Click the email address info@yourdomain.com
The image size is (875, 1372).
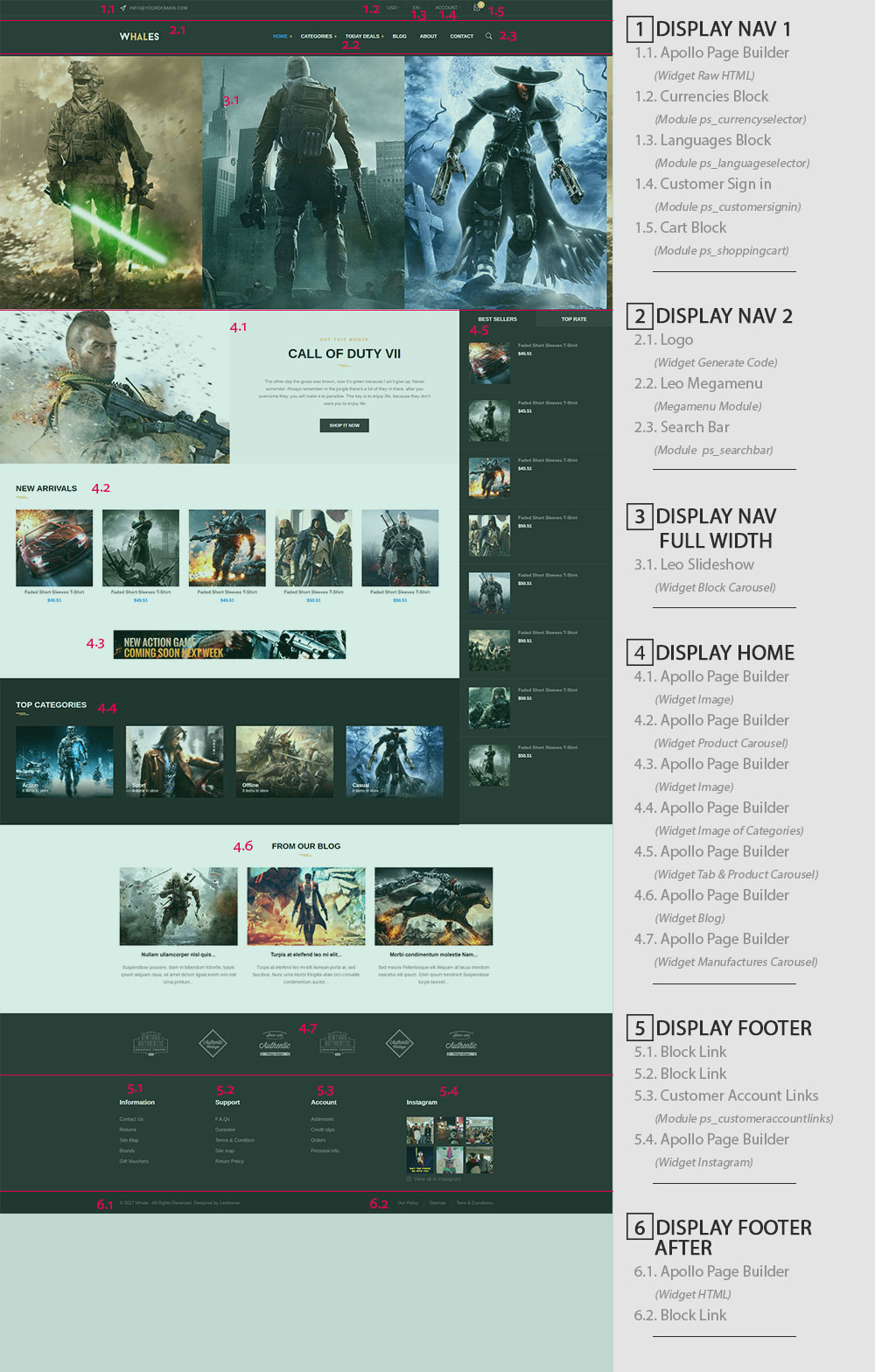click(x=158, y=8)
